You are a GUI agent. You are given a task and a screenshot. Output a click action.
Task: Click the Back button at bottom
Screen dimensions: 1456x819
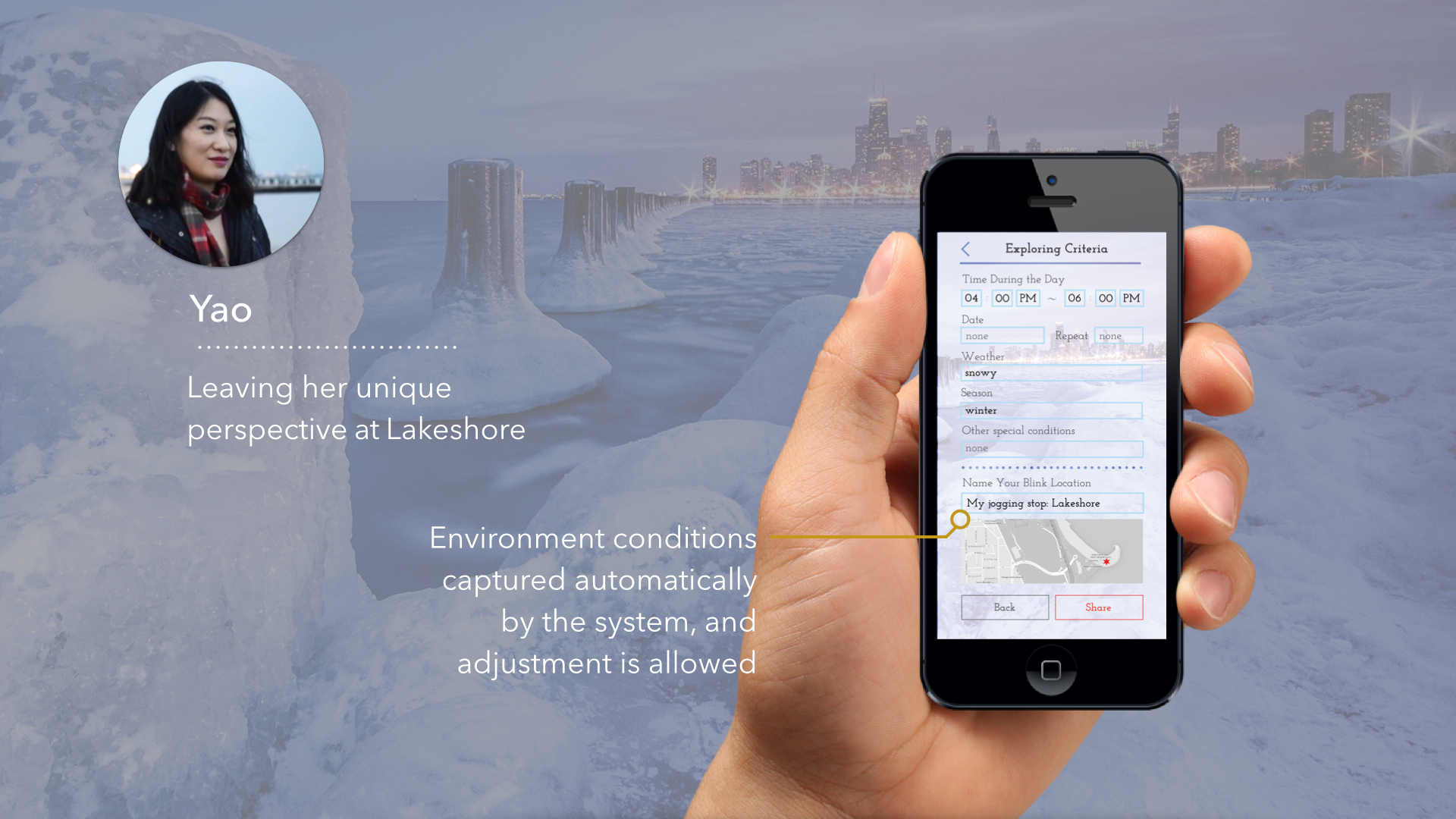pyautogui.click(x=1002, y=607)
